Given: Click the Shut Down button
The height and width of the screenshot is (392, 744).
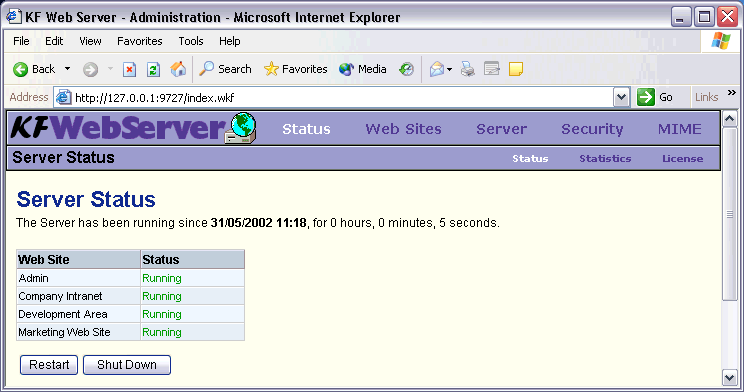Looking at the screenshot, I should [127, 365].
